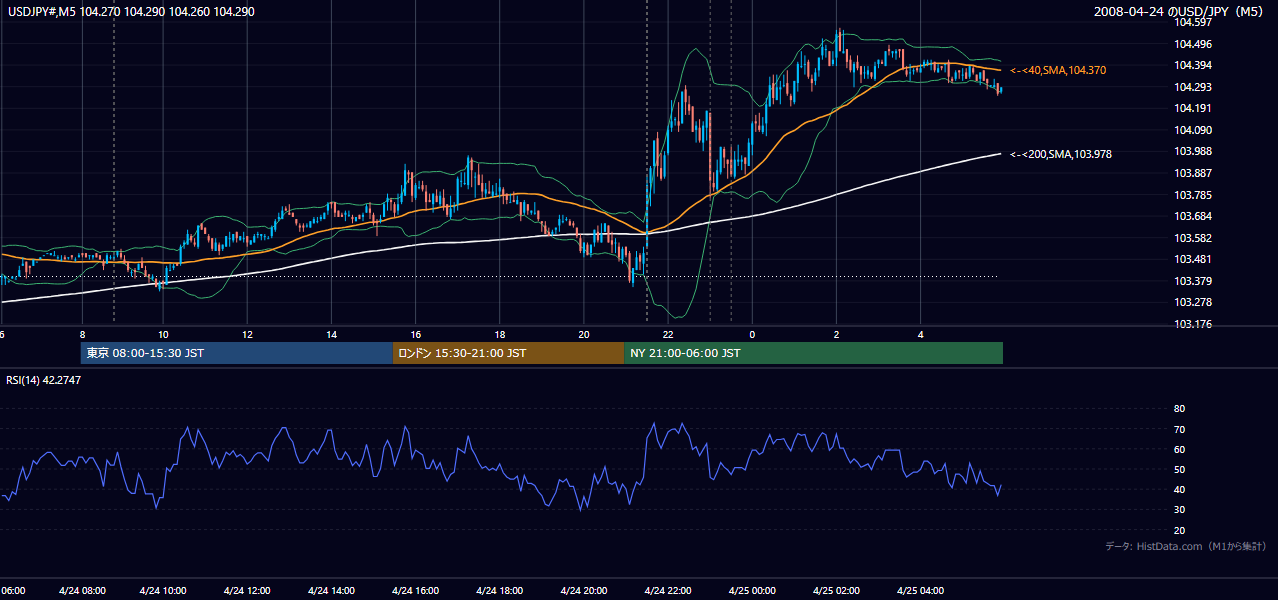Click bottom axis label 4/24 10:00
The image size is (1278, 600).
(165, 591)
